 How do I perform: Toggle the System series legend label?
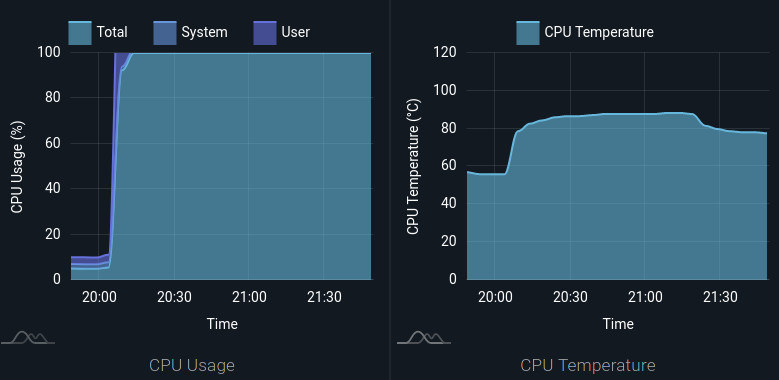pyautogui.click(x=204, y=32)
